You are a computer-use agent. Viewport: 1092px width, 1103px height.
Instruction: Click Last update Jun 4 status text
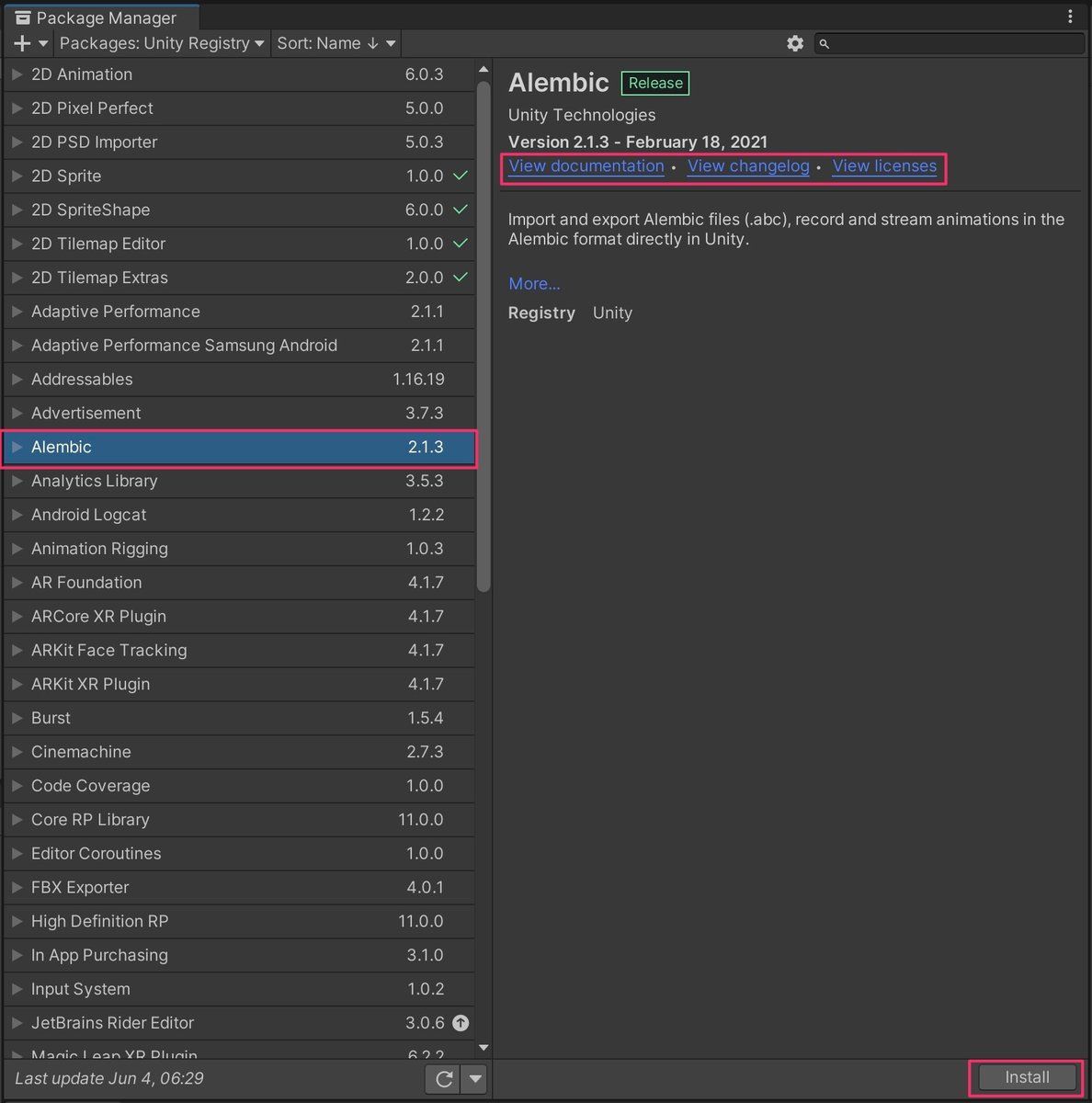pyautogui.click(x=109, y=1079)
